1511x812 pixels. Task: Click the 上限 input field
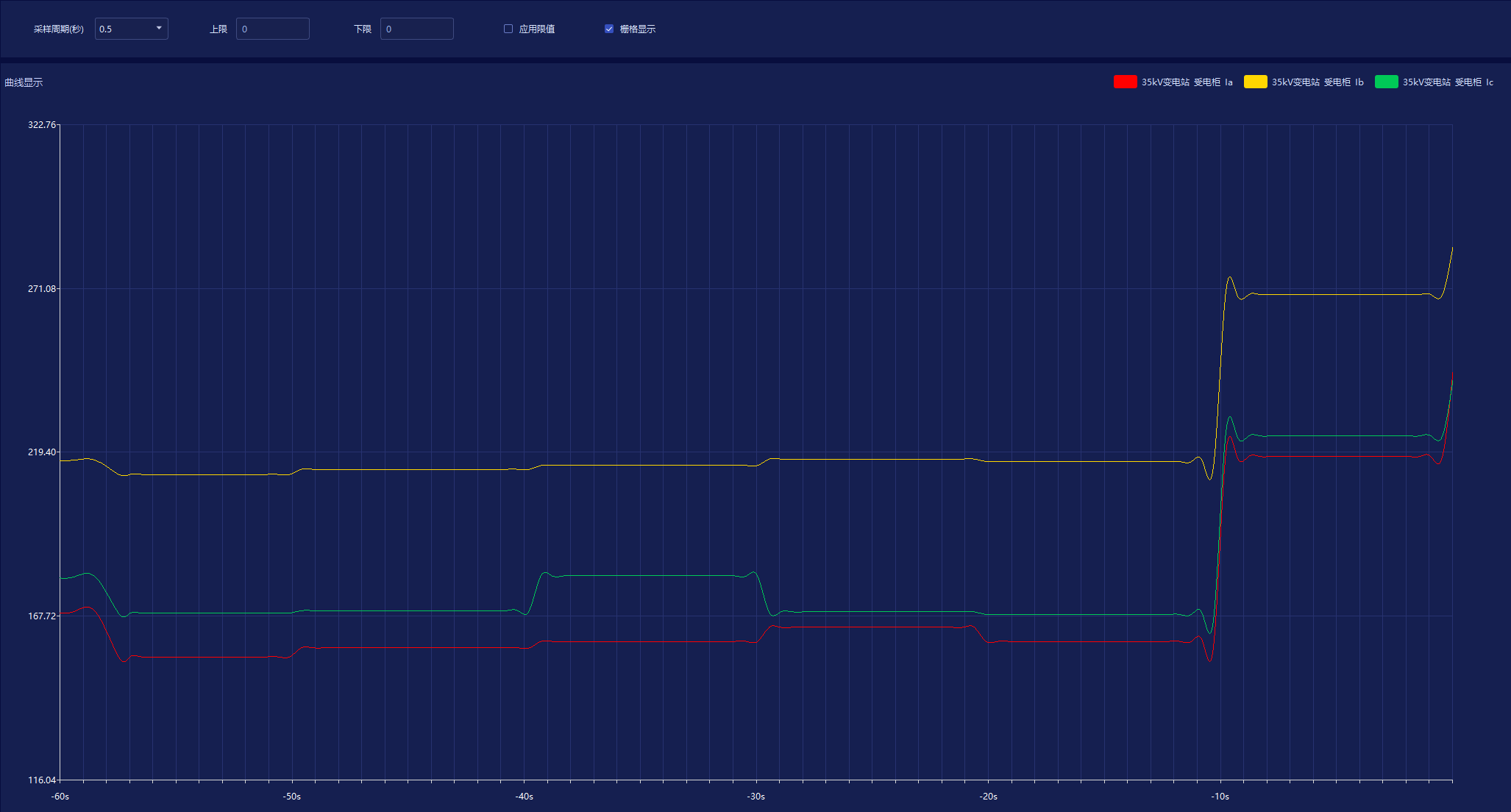point(272,29)
